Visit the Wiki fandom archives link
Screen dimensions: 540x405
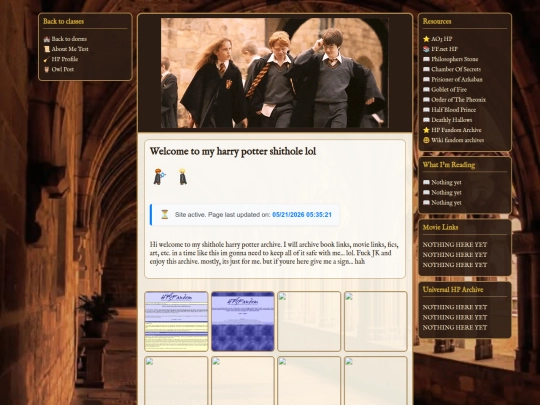pos(458,140)
